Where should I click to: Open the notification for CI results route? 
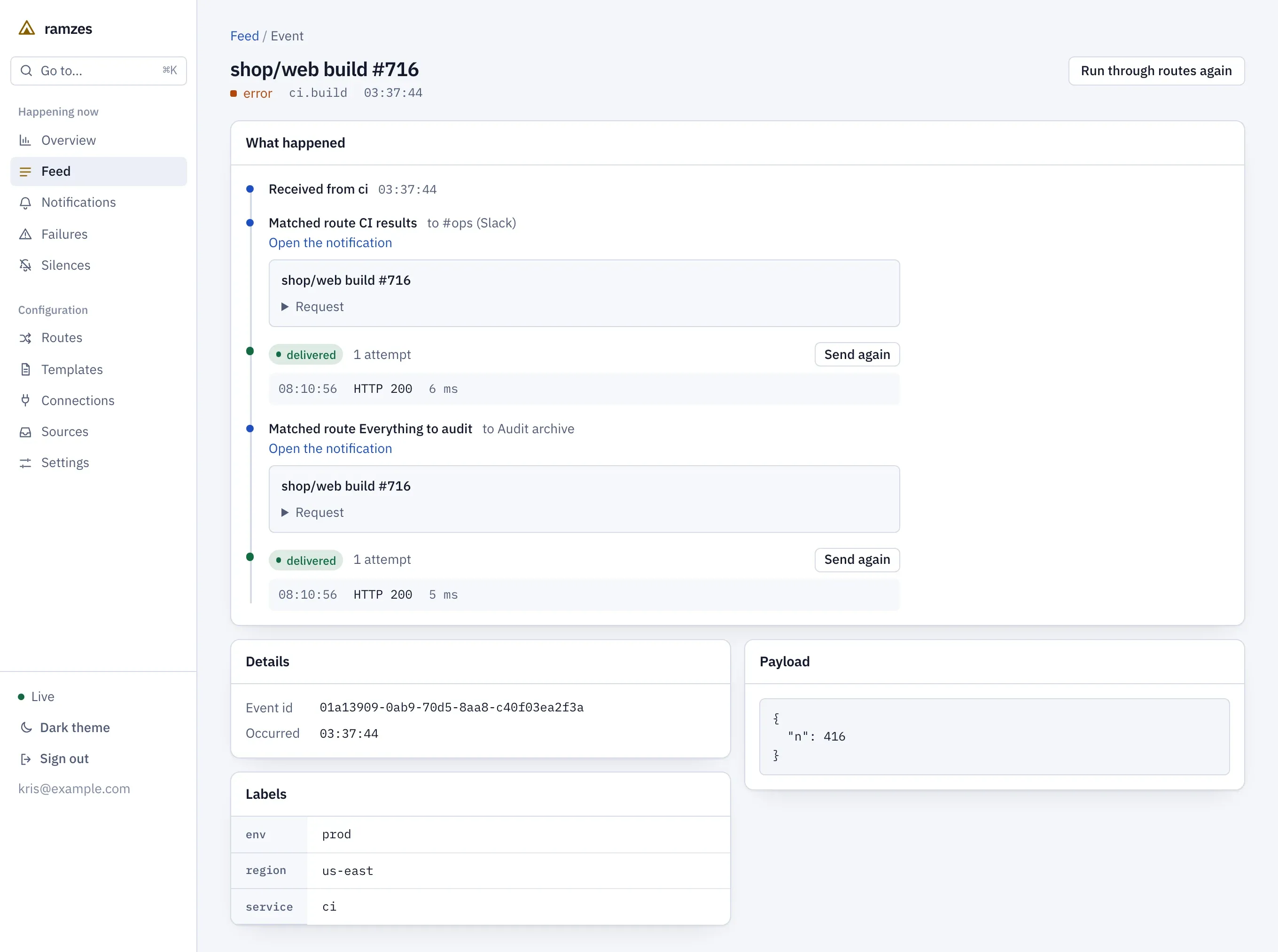[330, 242]
